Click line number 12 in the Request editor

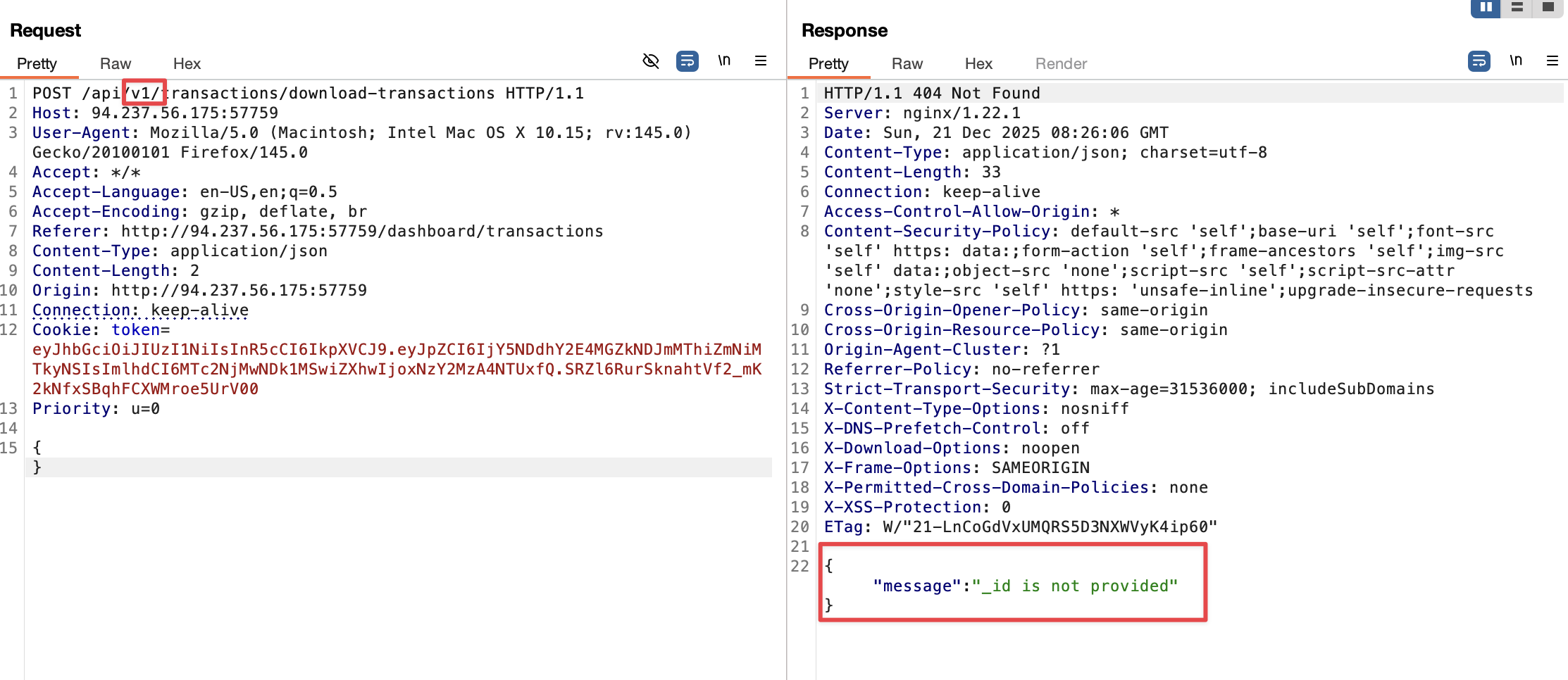coord(12,329)
